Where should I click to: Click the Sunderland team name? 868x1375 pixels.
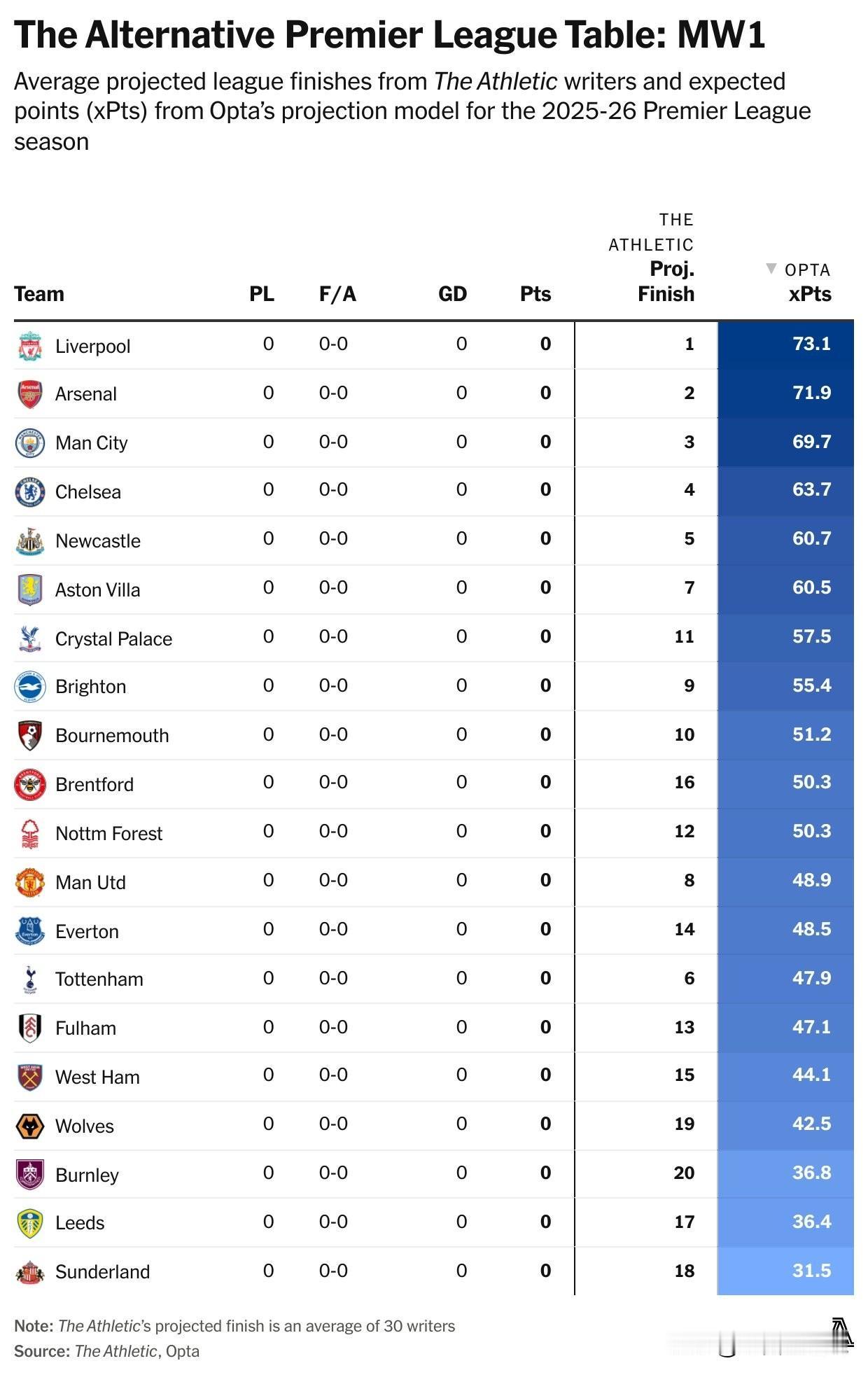[102, 1272]
